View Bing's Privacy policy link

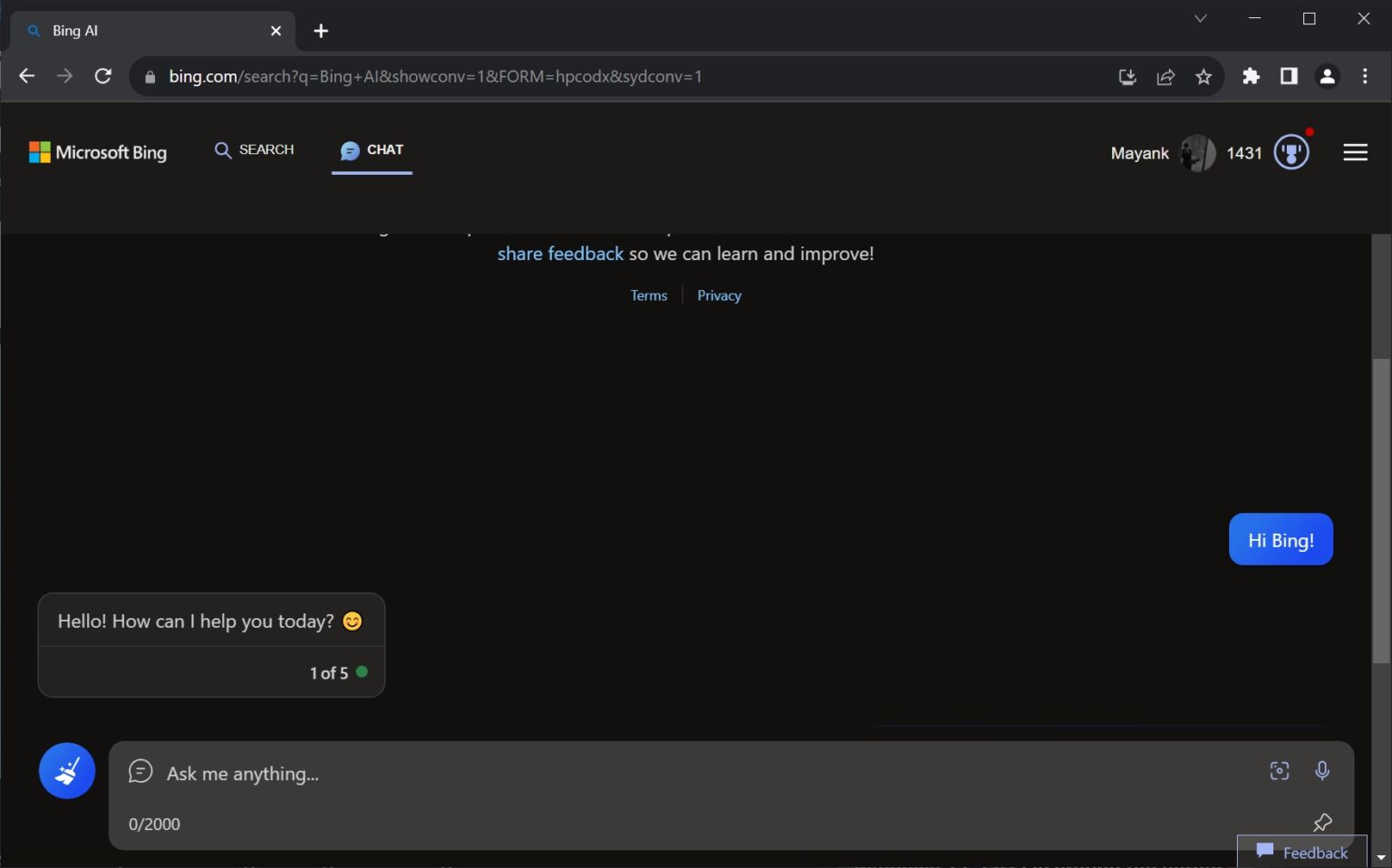(x=719, y=294)
